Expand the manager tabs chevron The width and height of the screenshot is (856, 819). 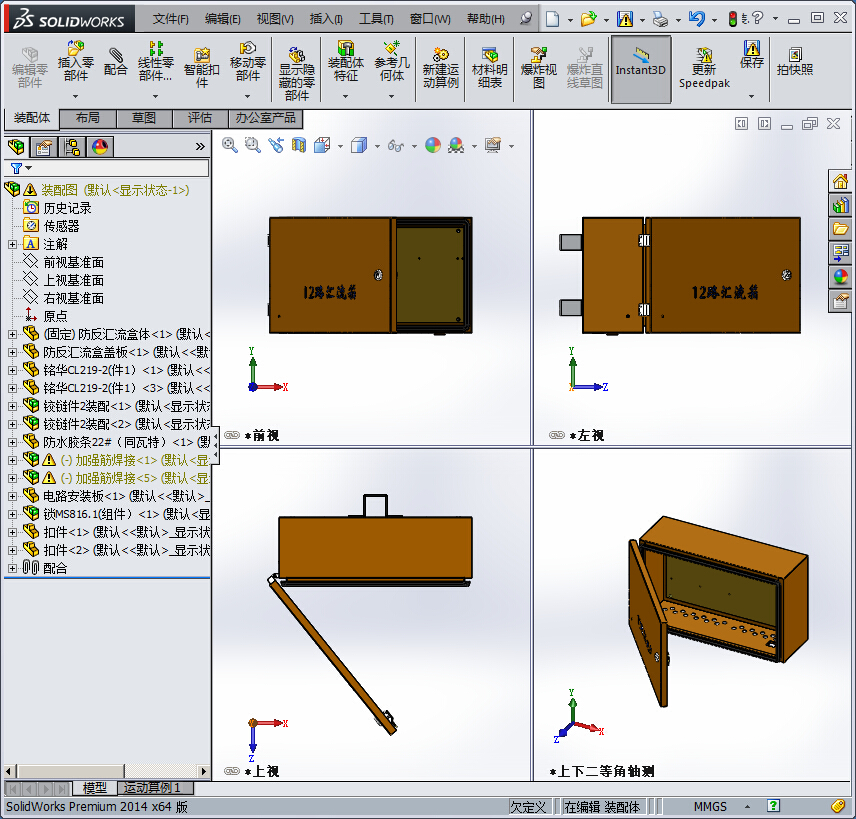click(x=200, y=146)
